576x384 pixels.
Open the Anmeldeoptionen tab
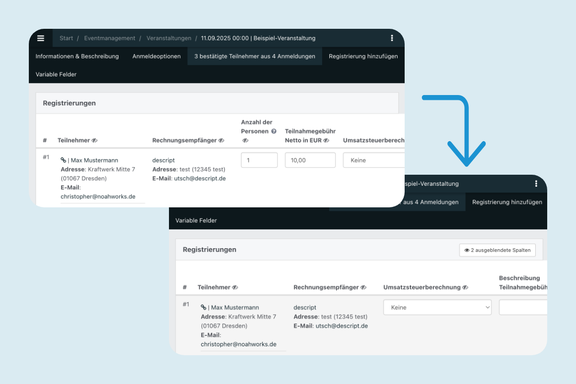pyautogui.click(x=156, y=56)
